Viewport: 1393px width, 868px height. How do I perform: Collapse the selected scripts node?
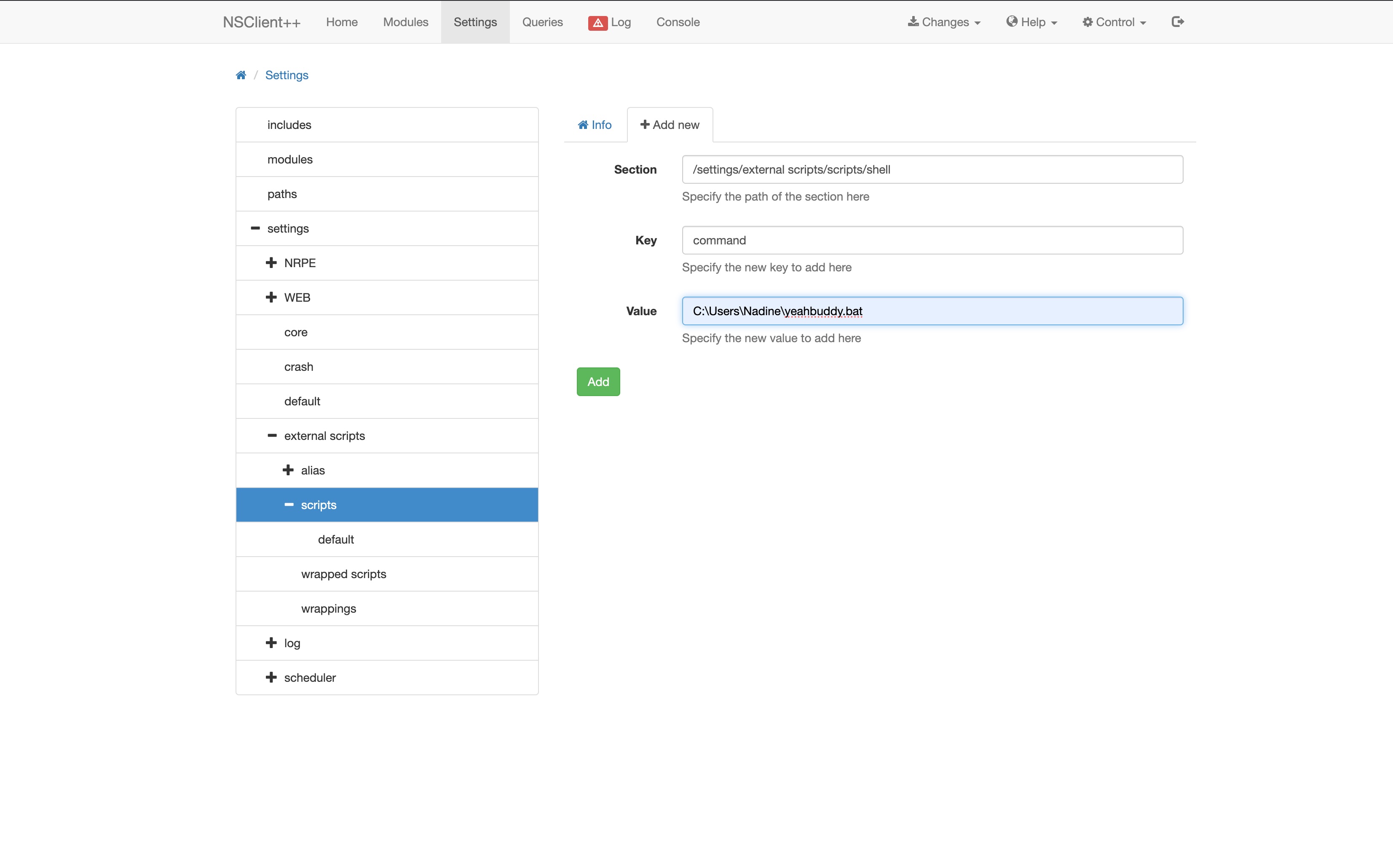[289, 505]
